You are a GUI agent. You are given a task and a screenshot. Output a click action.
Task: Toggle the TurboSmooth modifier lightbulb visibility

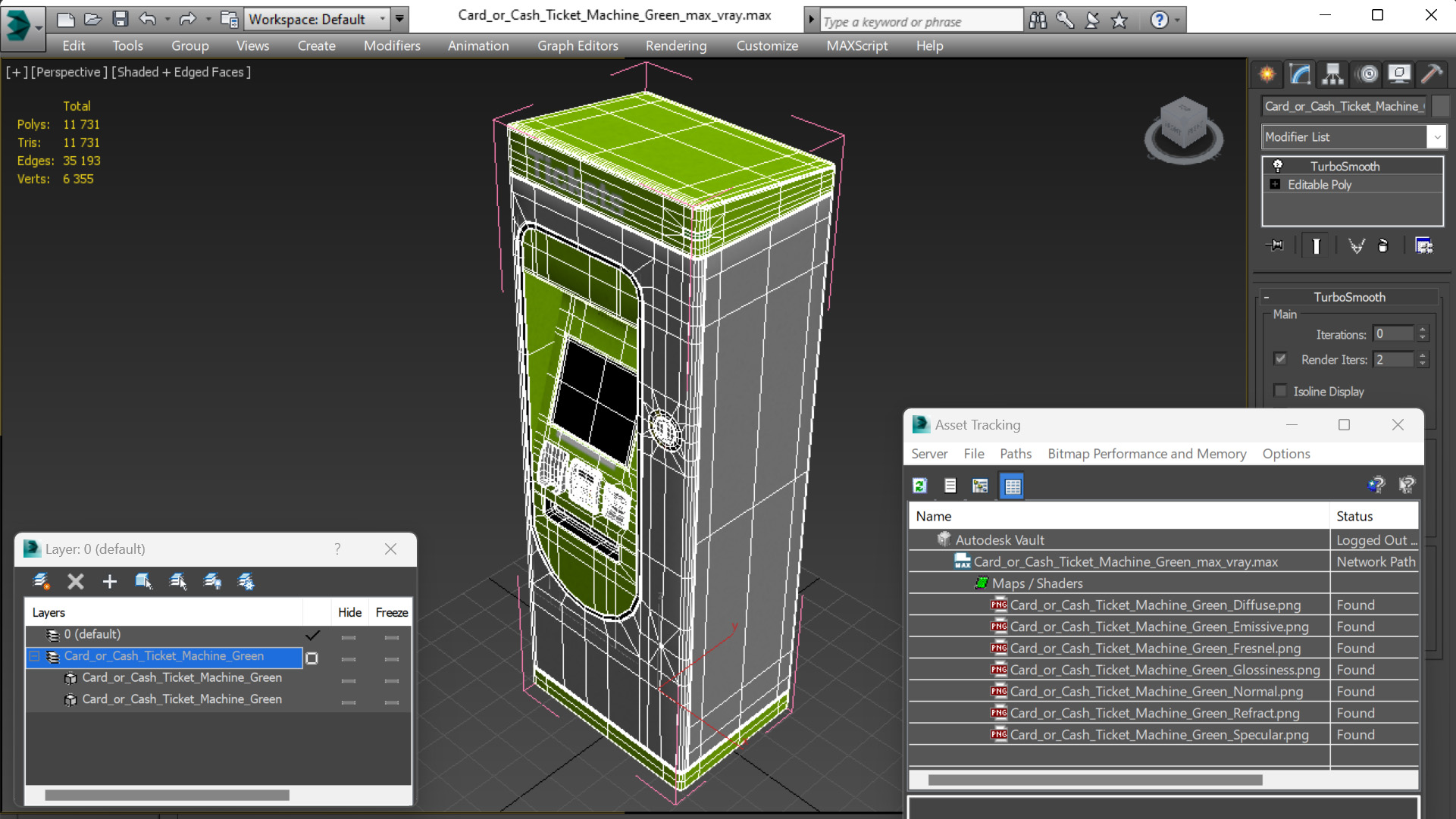1277,166
